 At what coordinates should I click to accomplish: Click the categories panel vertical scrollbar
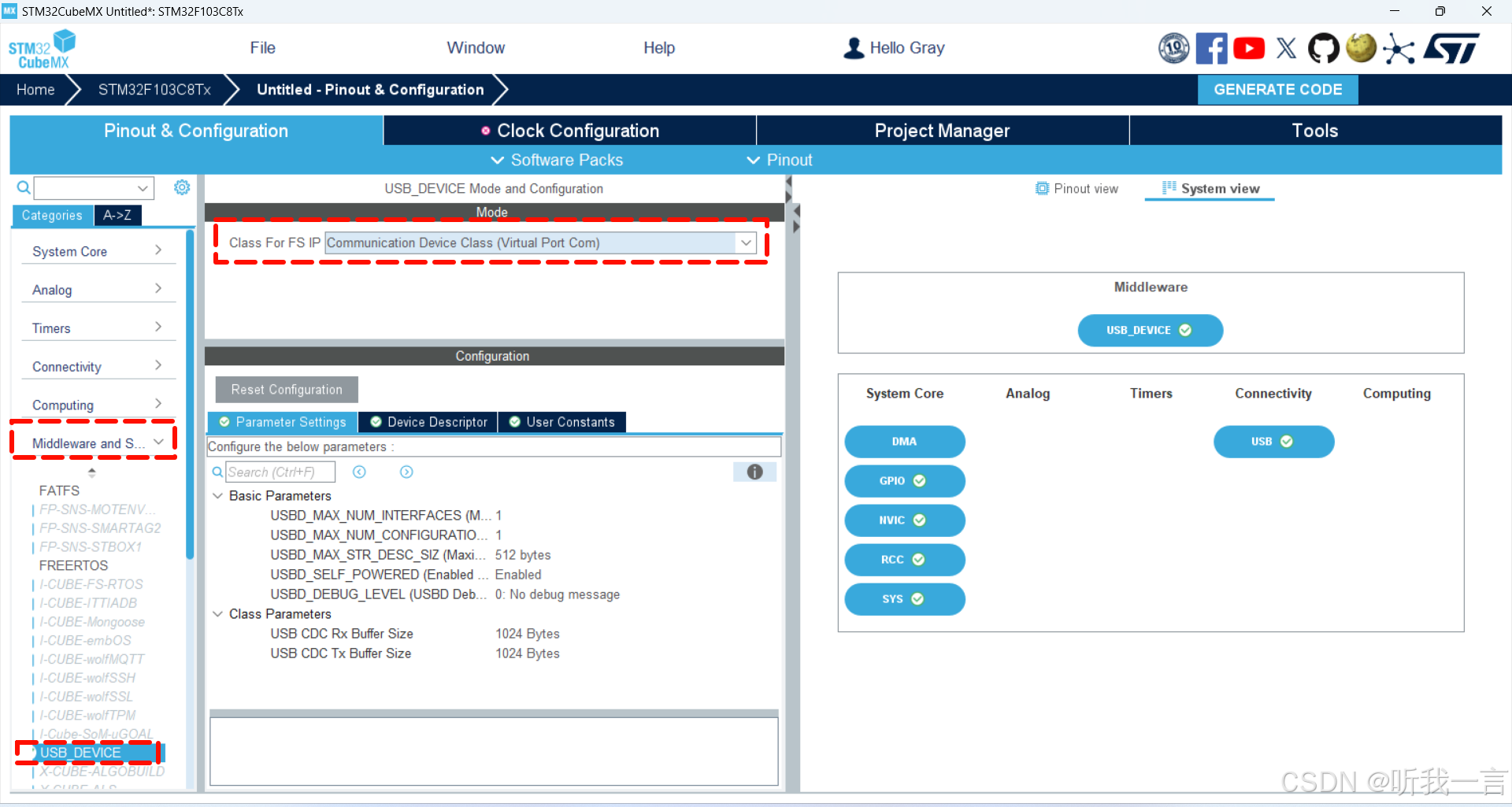pyautogui.click(x=190, y=394)
